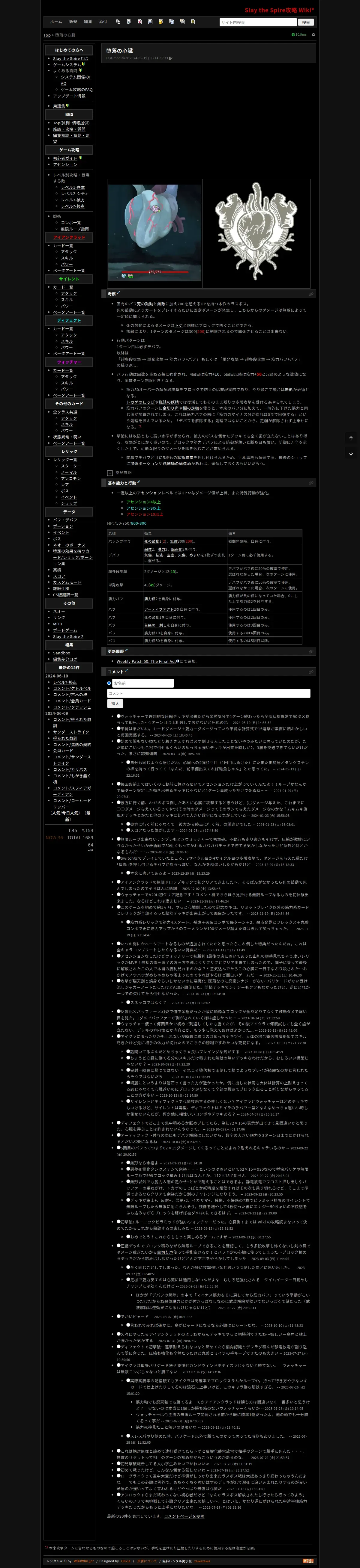360x1568 pixels.
Task: Open Slay the Spire 2 sidebar link
Action: click(68, 636)
